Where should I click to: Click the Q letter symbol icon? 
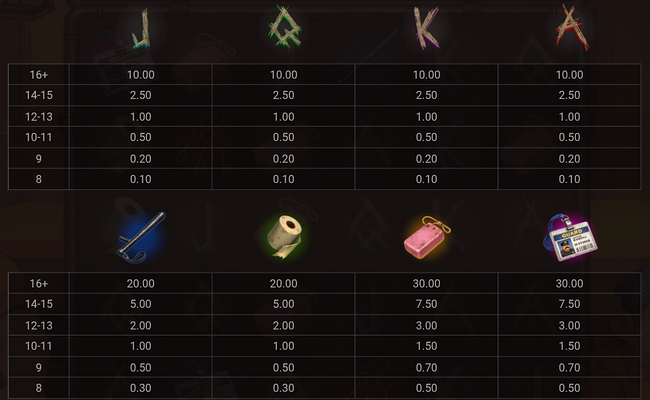[x=284, y=27]
